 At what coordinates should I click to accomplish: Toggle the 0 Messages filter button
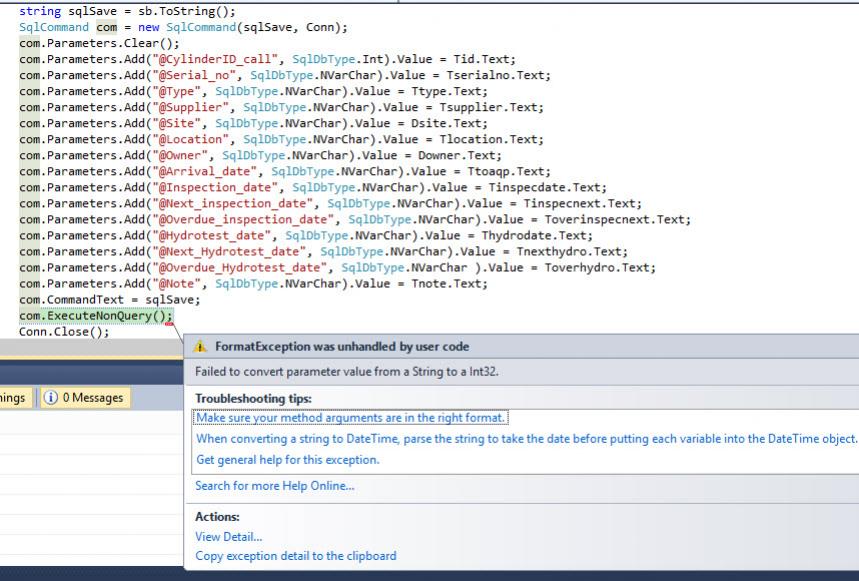(x=83, y=398)
